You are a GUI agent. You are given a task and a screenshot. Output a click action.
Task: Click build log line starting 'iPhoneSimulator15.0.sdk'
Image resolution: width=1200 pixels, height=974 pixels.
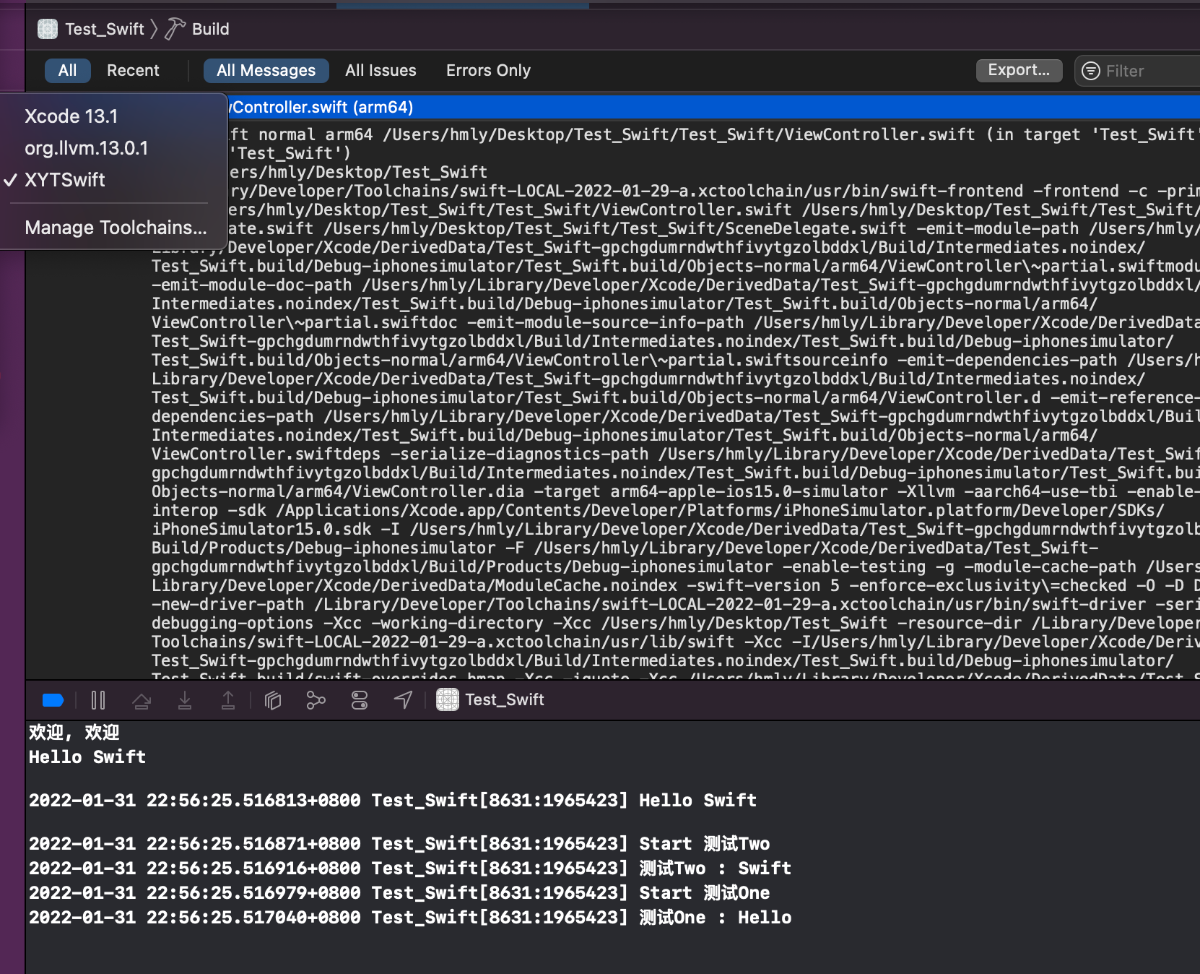tap(676, 529)
